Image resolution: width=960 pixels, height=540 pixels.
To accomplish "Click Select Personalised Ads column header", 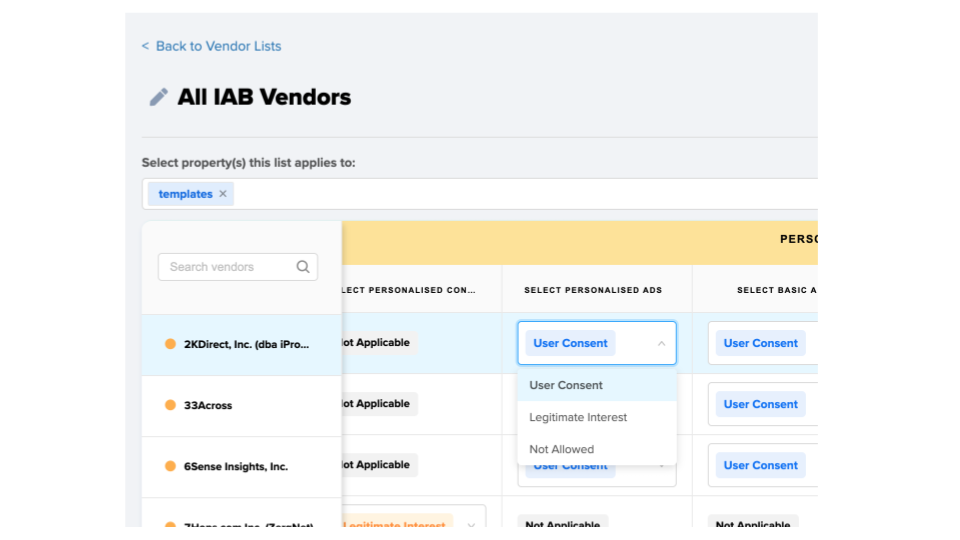I will coord(593,290).
